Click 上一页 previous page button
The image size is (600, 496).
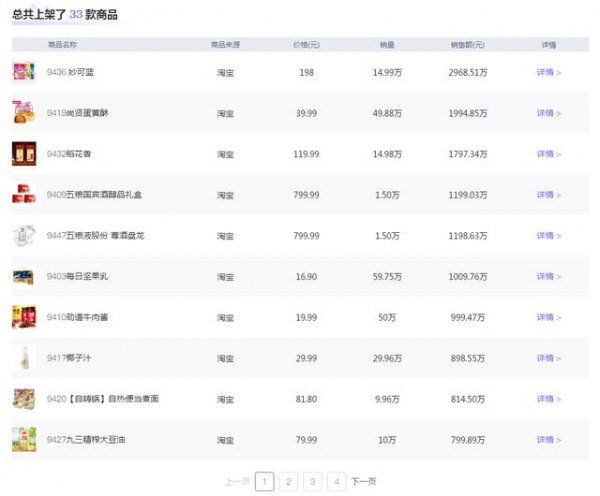pos(237,481)
